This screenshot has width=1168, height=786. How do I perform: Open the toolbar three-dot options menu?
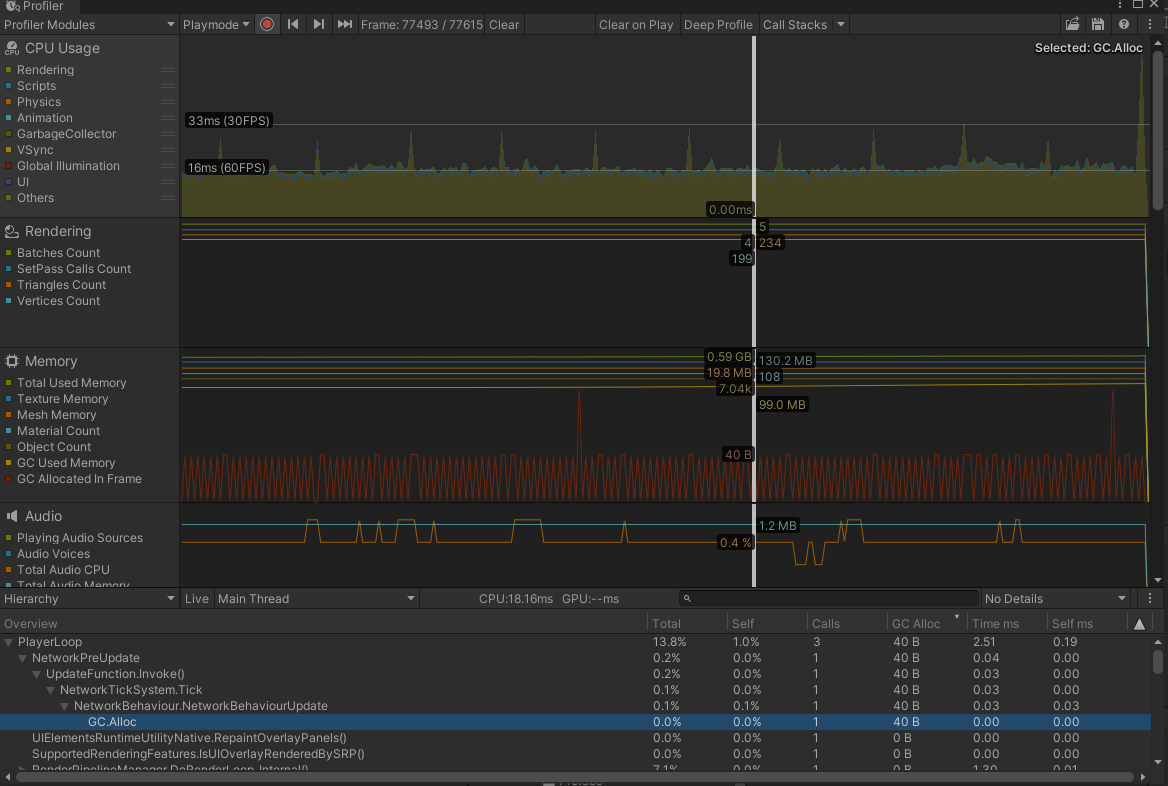pyautogui.click(x=1149, y=25)
